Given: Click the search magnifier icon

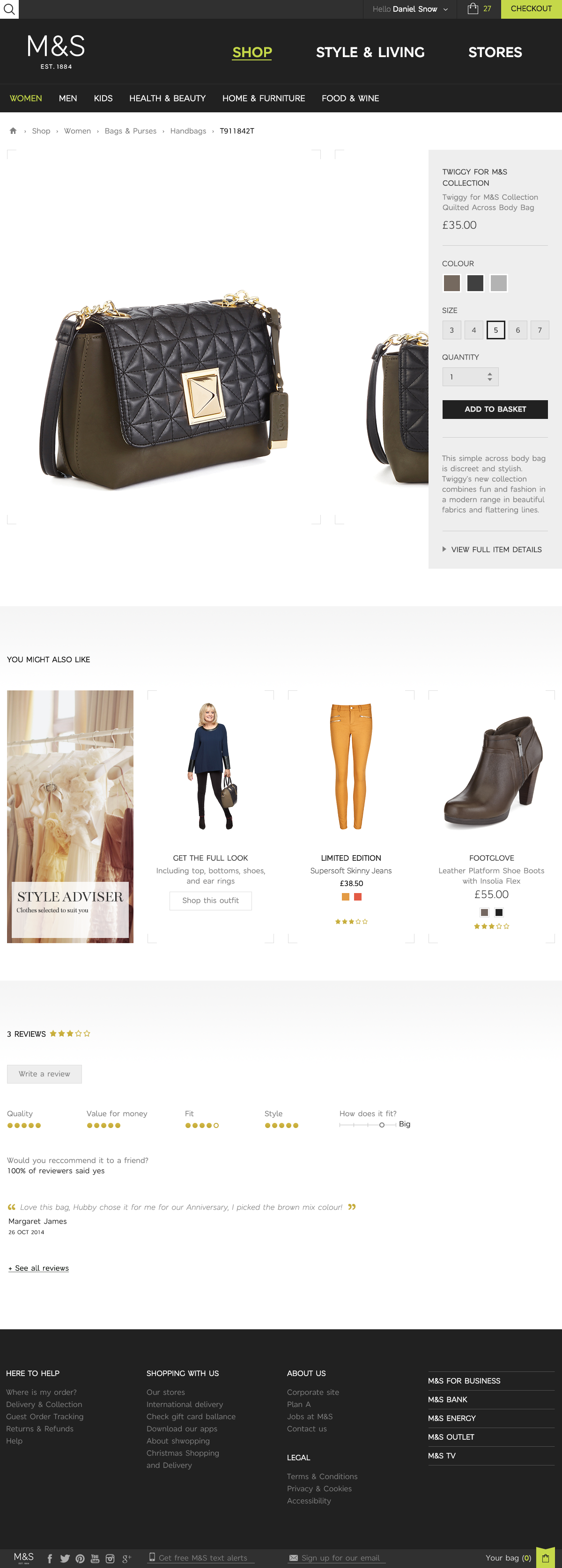Looking at the screenshot, I should pos(9,9).
